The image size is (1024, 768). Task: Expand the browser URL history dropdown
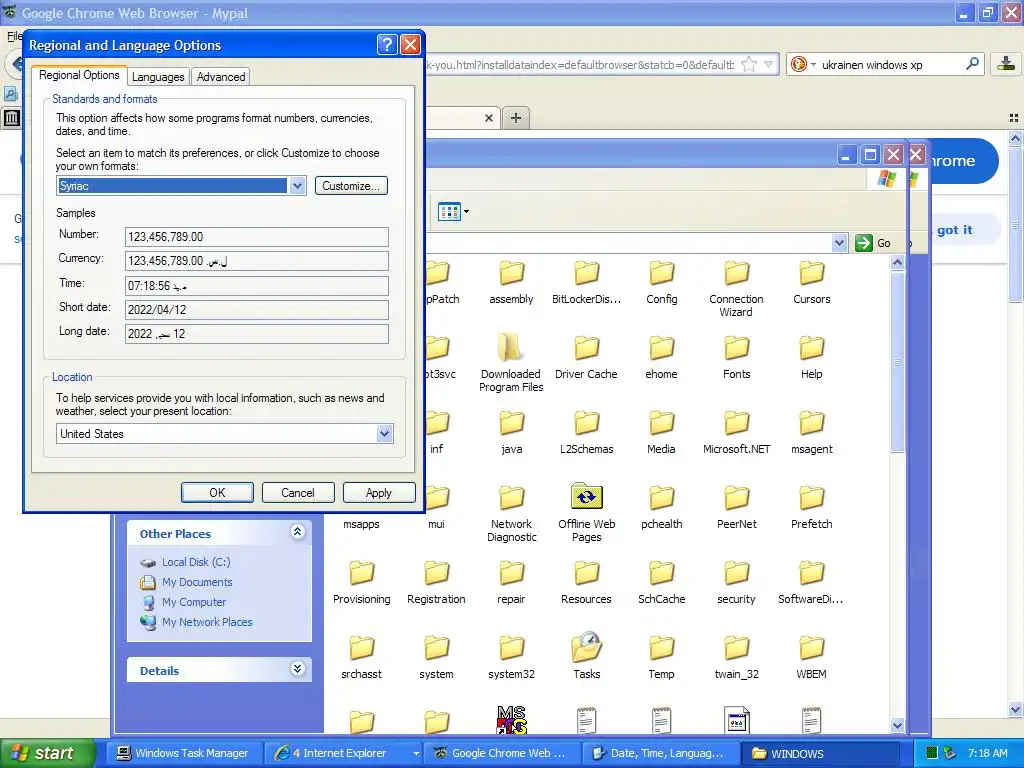769,64
